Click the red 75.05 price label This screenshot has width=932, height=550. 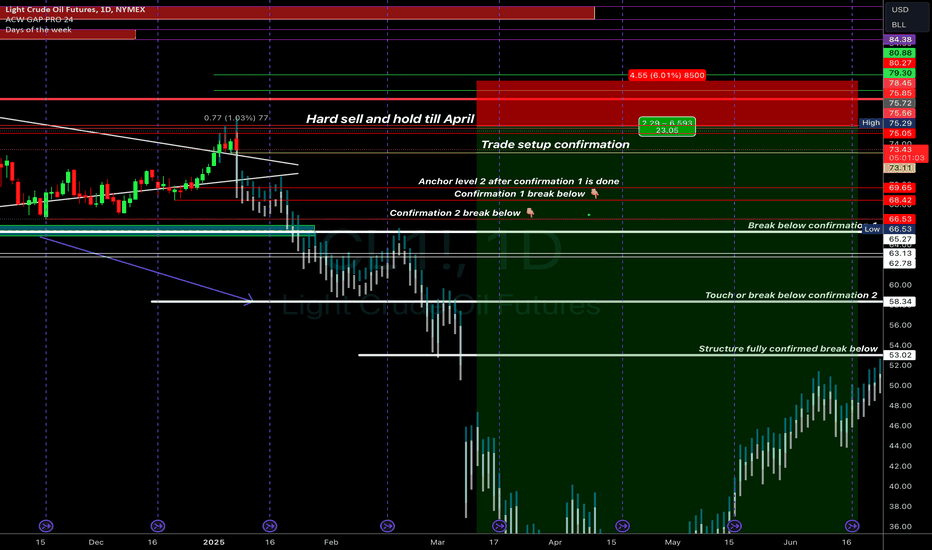tap(900, 134)
